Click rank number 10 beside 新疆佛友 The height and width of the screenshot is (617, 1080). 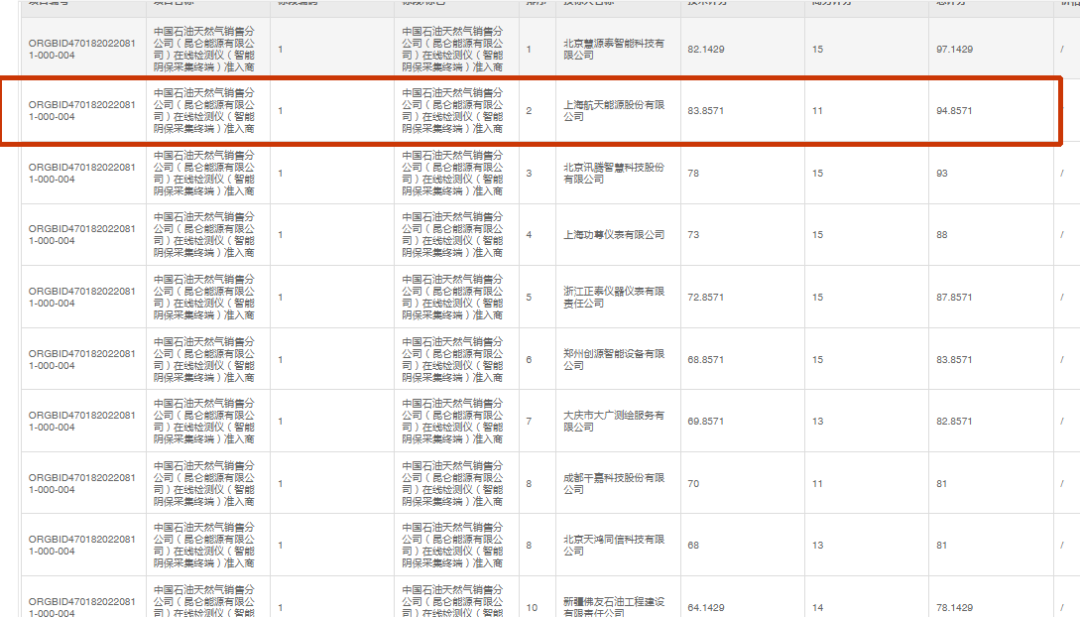pos(532,608)
